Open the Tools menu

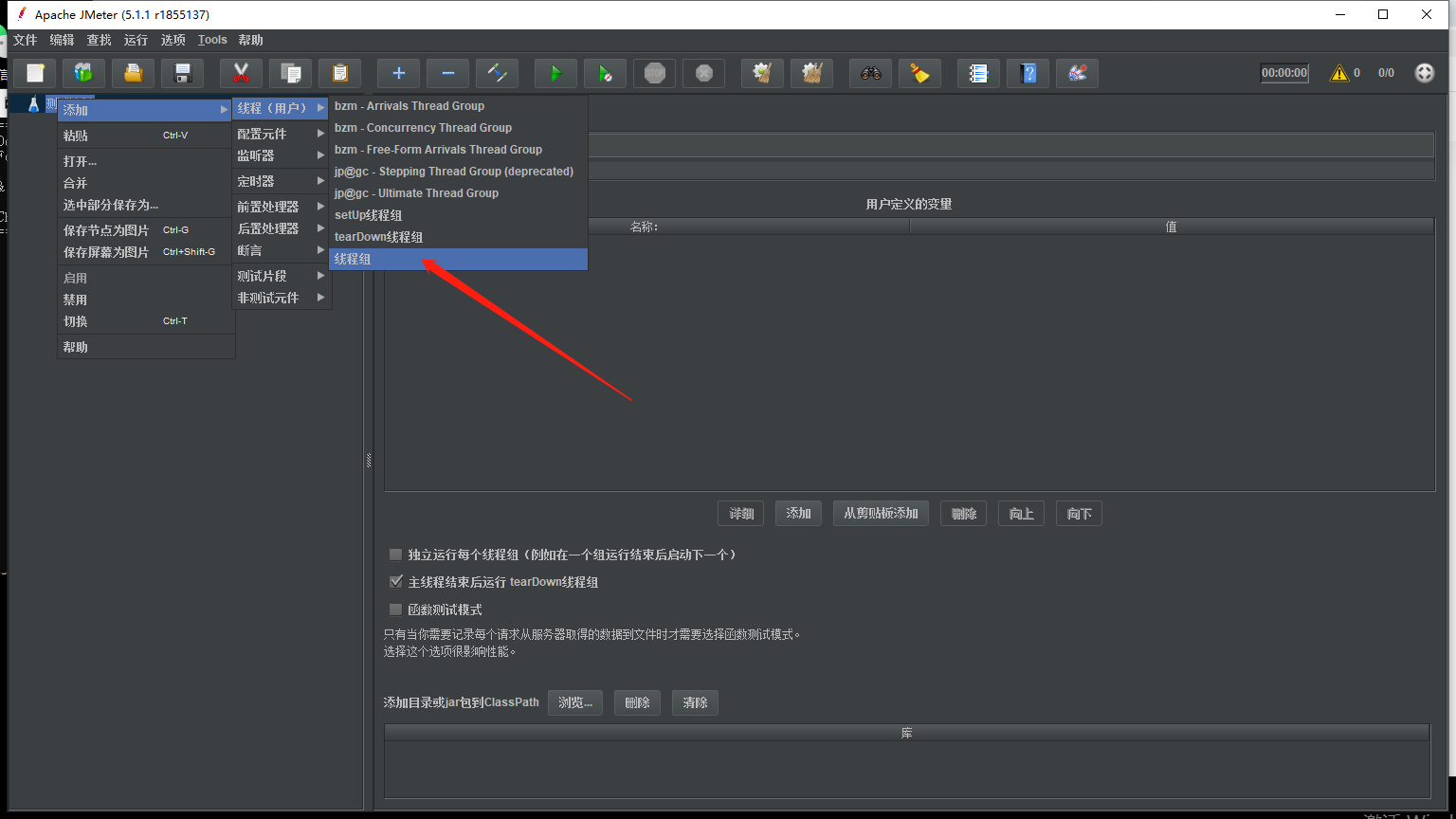[212, 40]
